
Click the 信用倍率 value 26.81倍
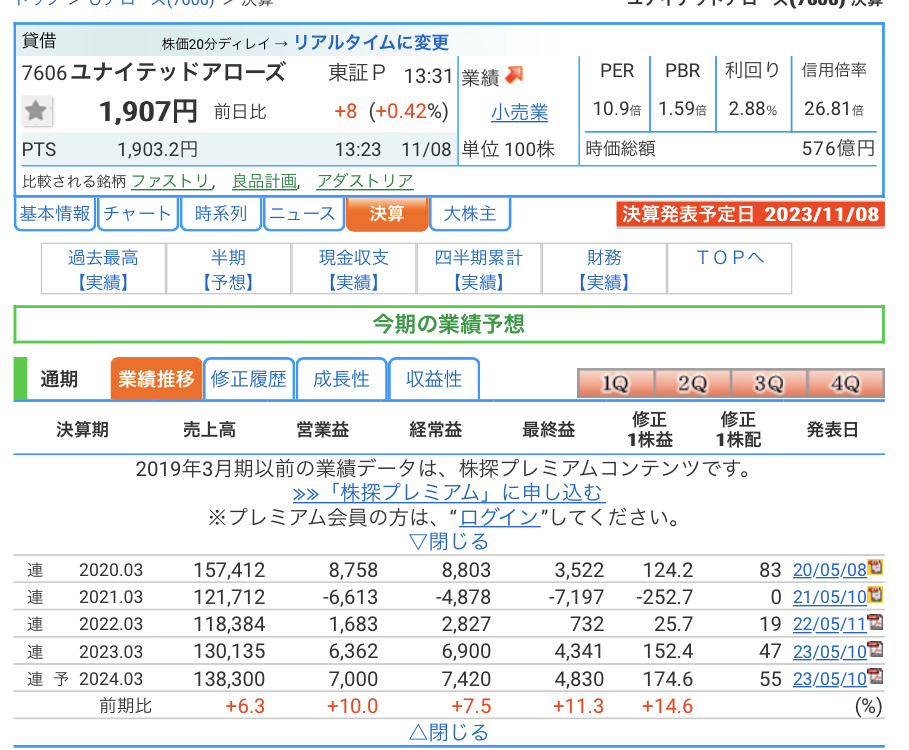pyautogui.click(x=834, y=108)
